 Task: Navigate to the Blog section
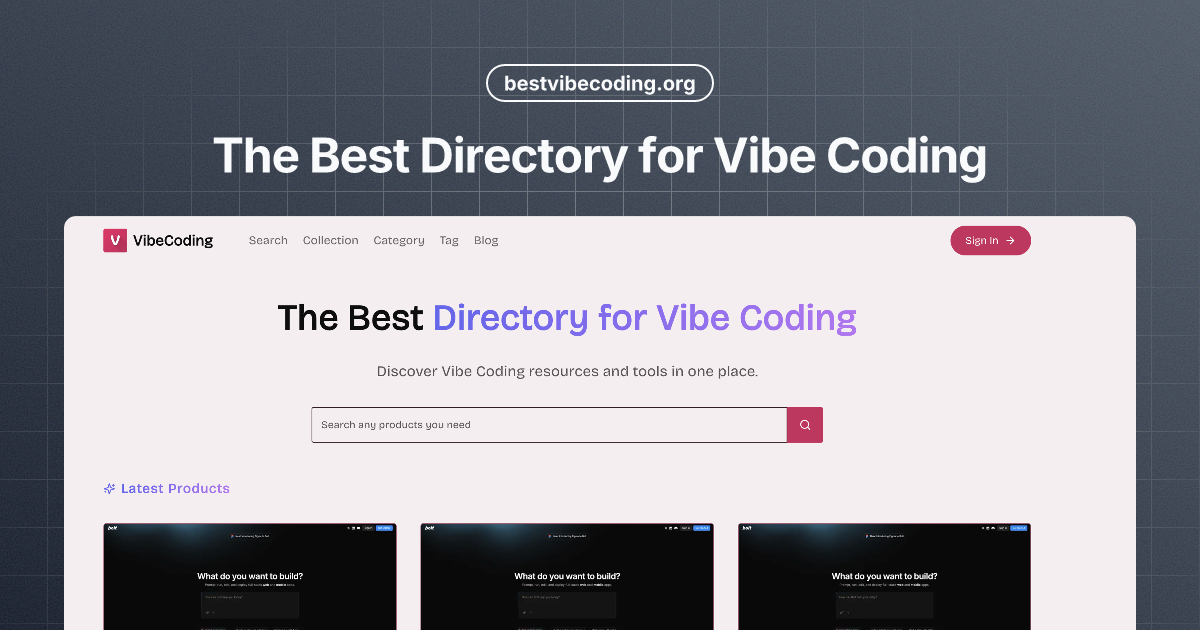[x=486, y=240]
